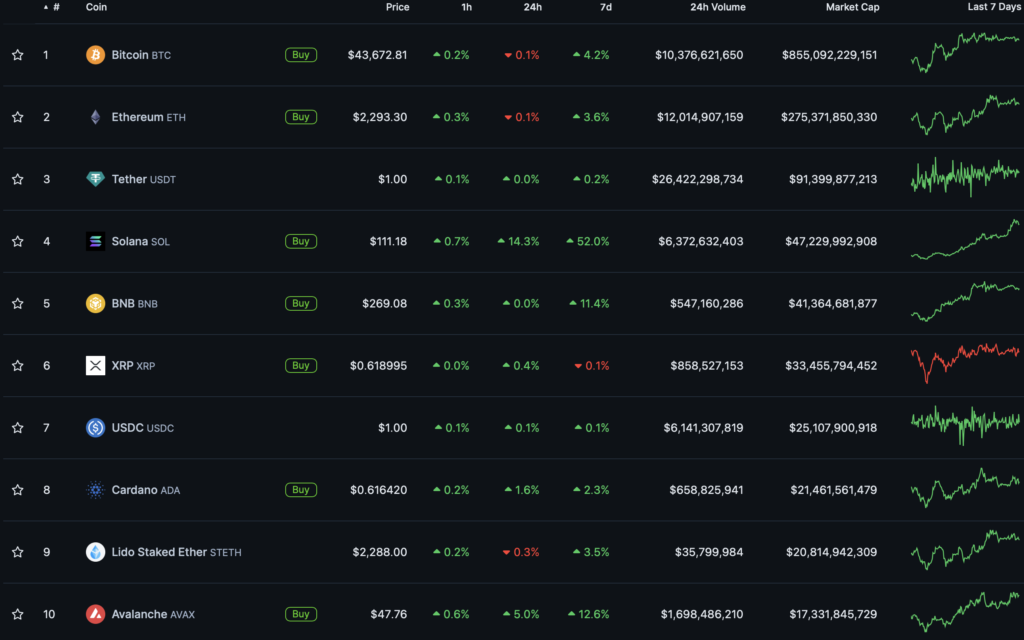The height and width of the screenshot is (640, 1024).
Task: Click the Ethereum diamond logo icon
Action: pos(95,117)
